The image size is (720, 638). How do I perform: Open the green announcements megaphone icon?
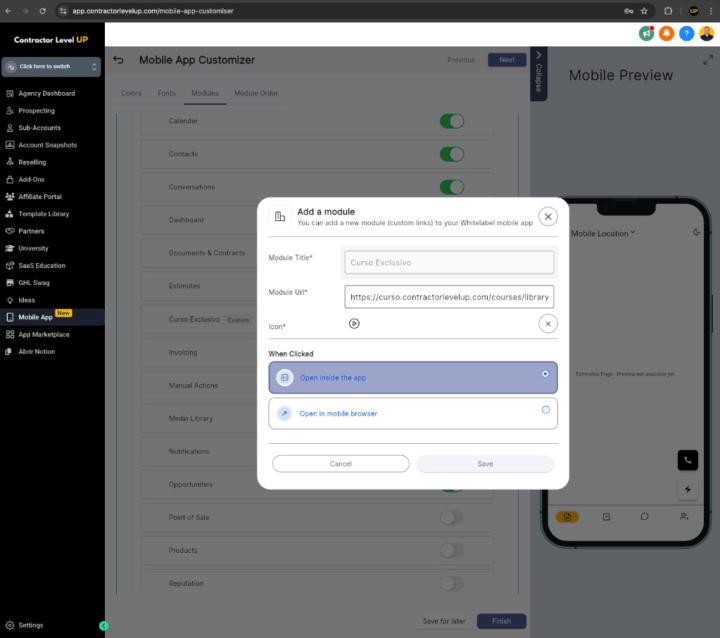coord(646,33)
